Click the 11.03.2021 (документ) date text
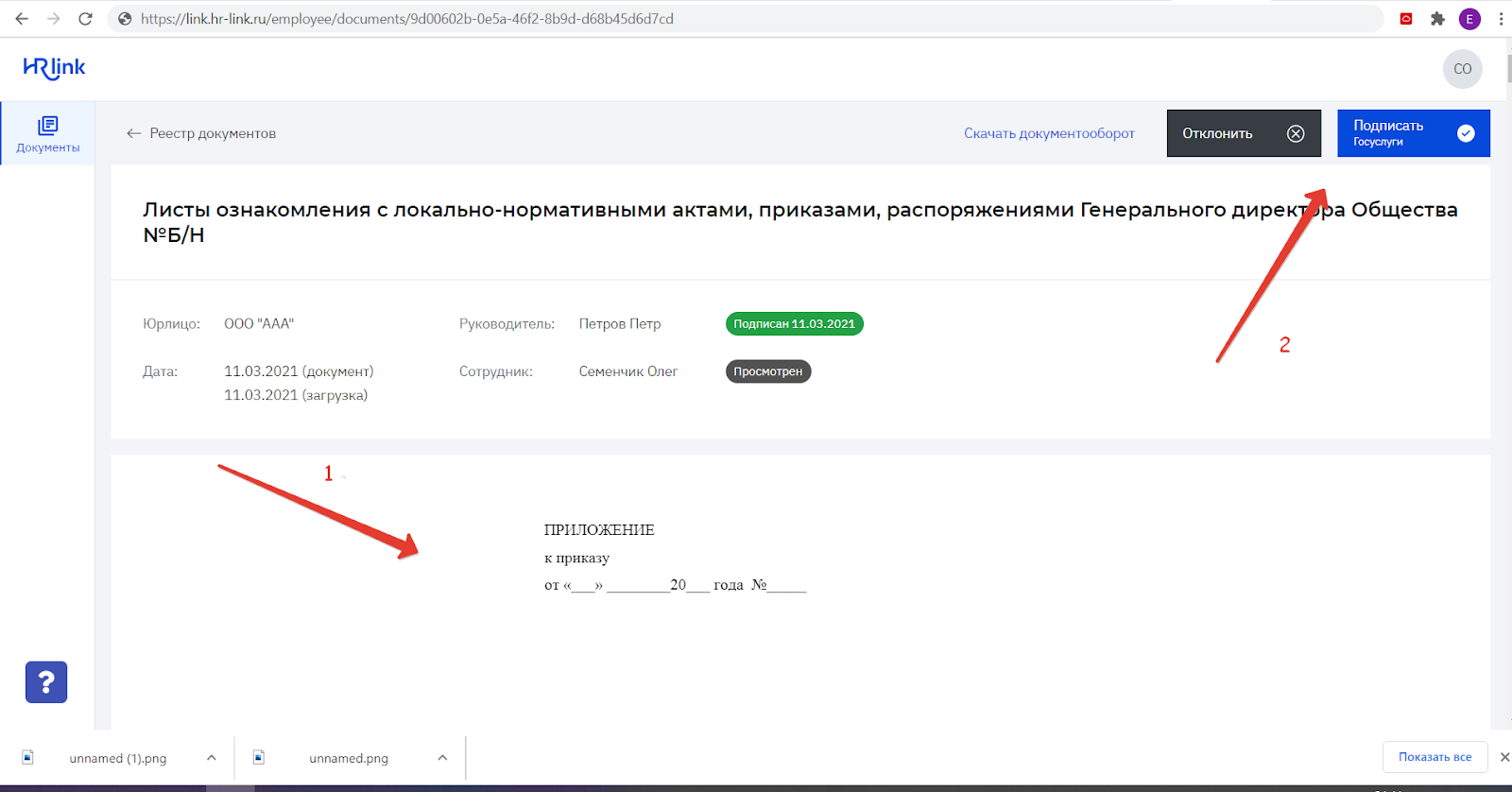 (x=299, y=371)
